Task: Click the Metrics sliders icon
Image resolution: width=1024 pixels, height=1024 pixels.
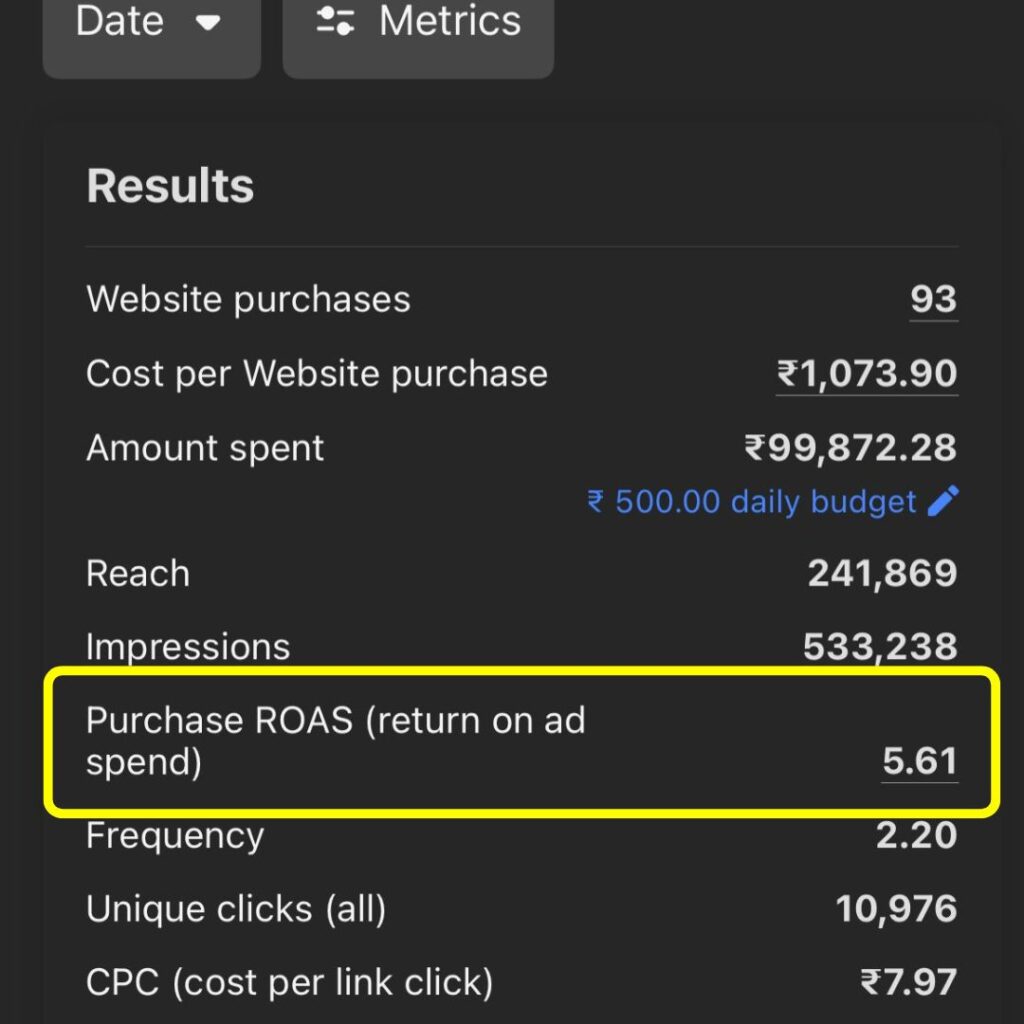Action: tap(334, 22)
